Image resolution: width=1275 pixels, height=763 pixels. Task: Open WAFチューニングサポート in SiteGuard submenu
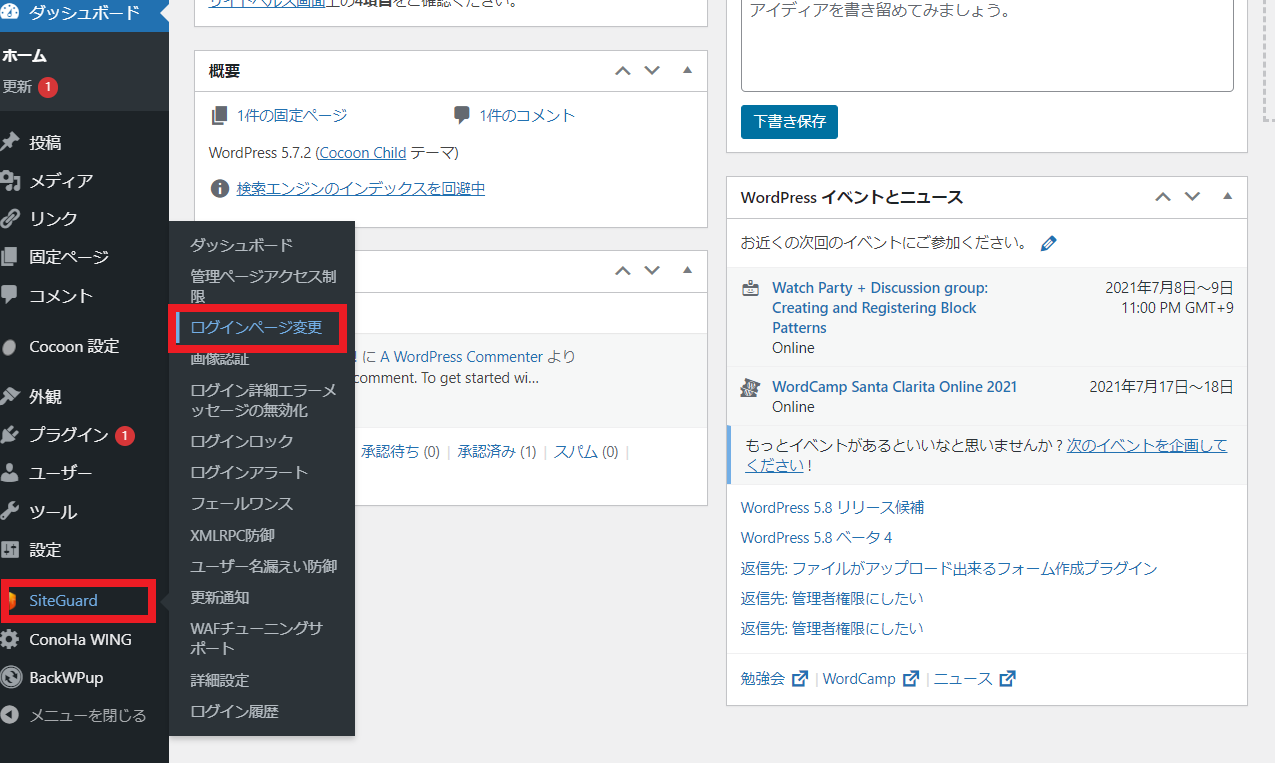[257, 638]
